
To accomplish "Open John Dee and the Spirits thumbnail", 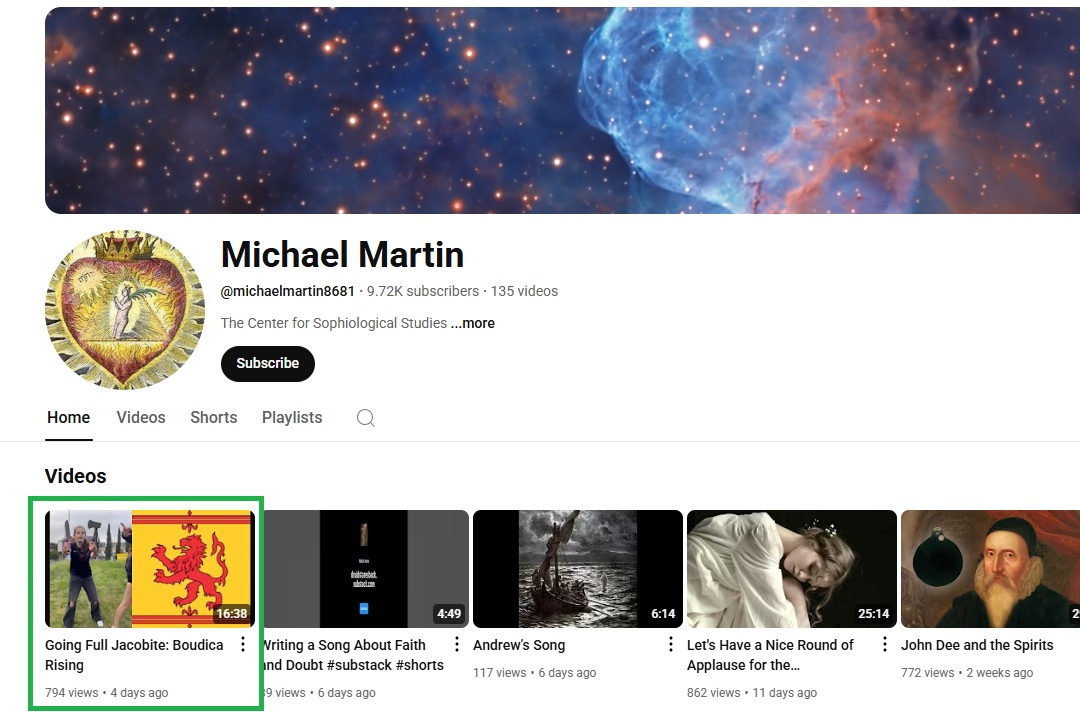I will click(990, 569).
